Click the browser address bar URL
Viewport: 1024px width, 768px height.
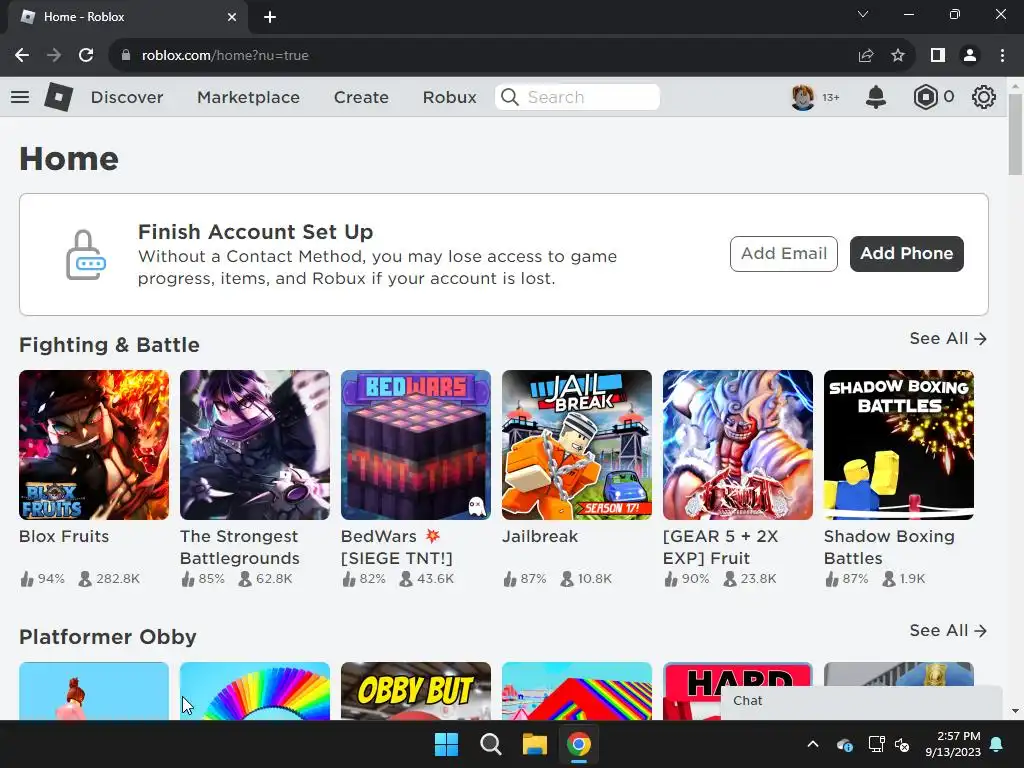(225, 56)
